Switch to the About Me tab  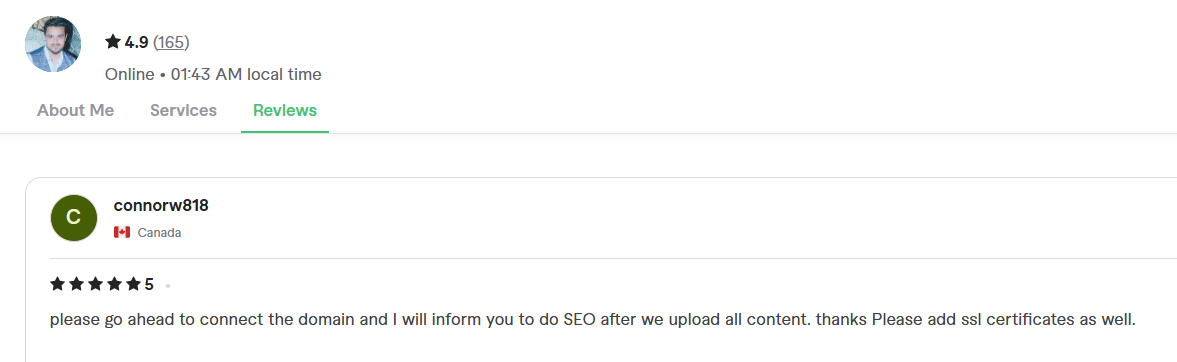click(75, 110)
